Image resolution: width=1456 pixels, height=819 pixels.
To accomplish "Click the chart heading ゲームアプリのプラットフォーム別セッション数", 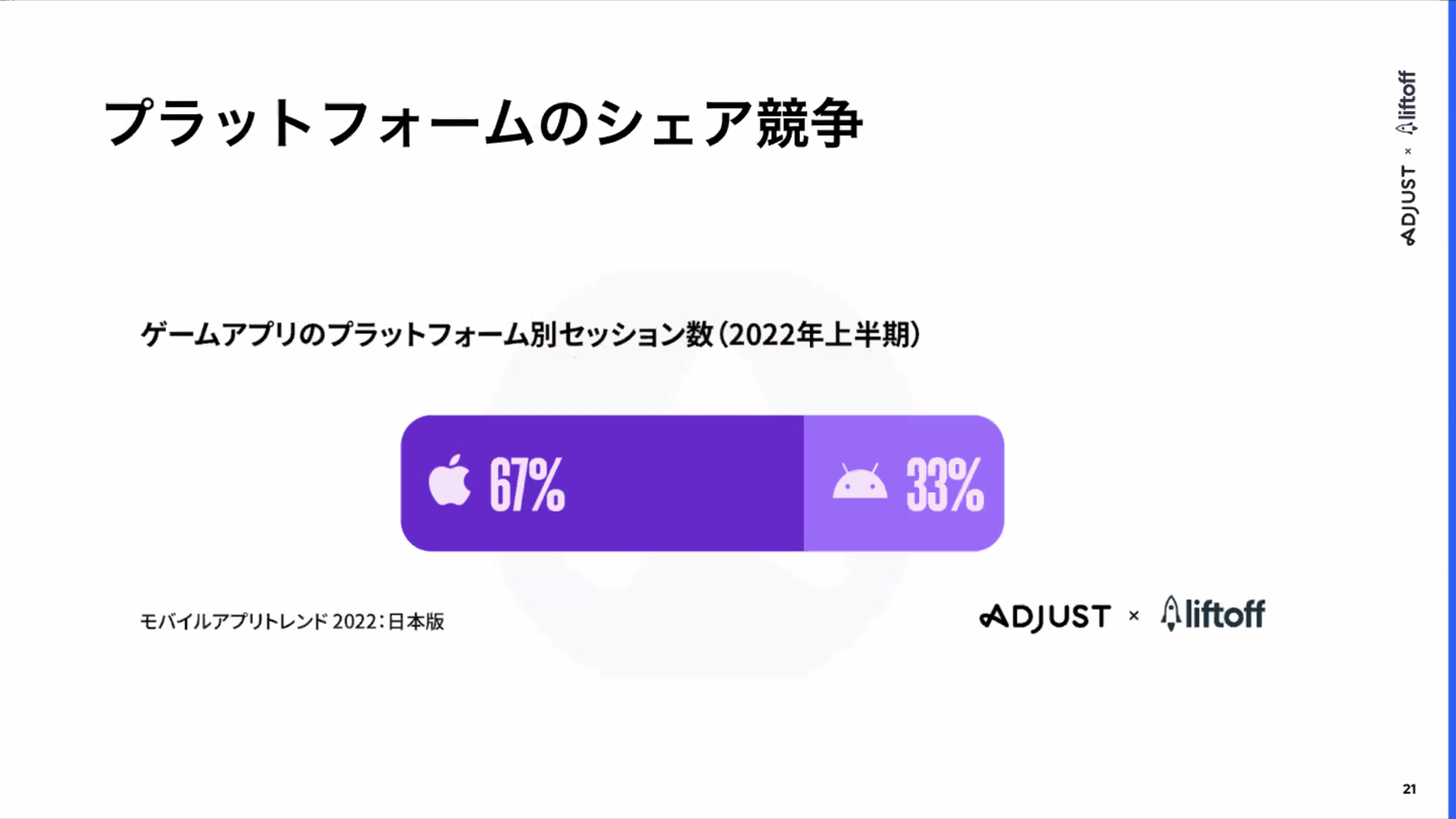I will pos(427,335).
